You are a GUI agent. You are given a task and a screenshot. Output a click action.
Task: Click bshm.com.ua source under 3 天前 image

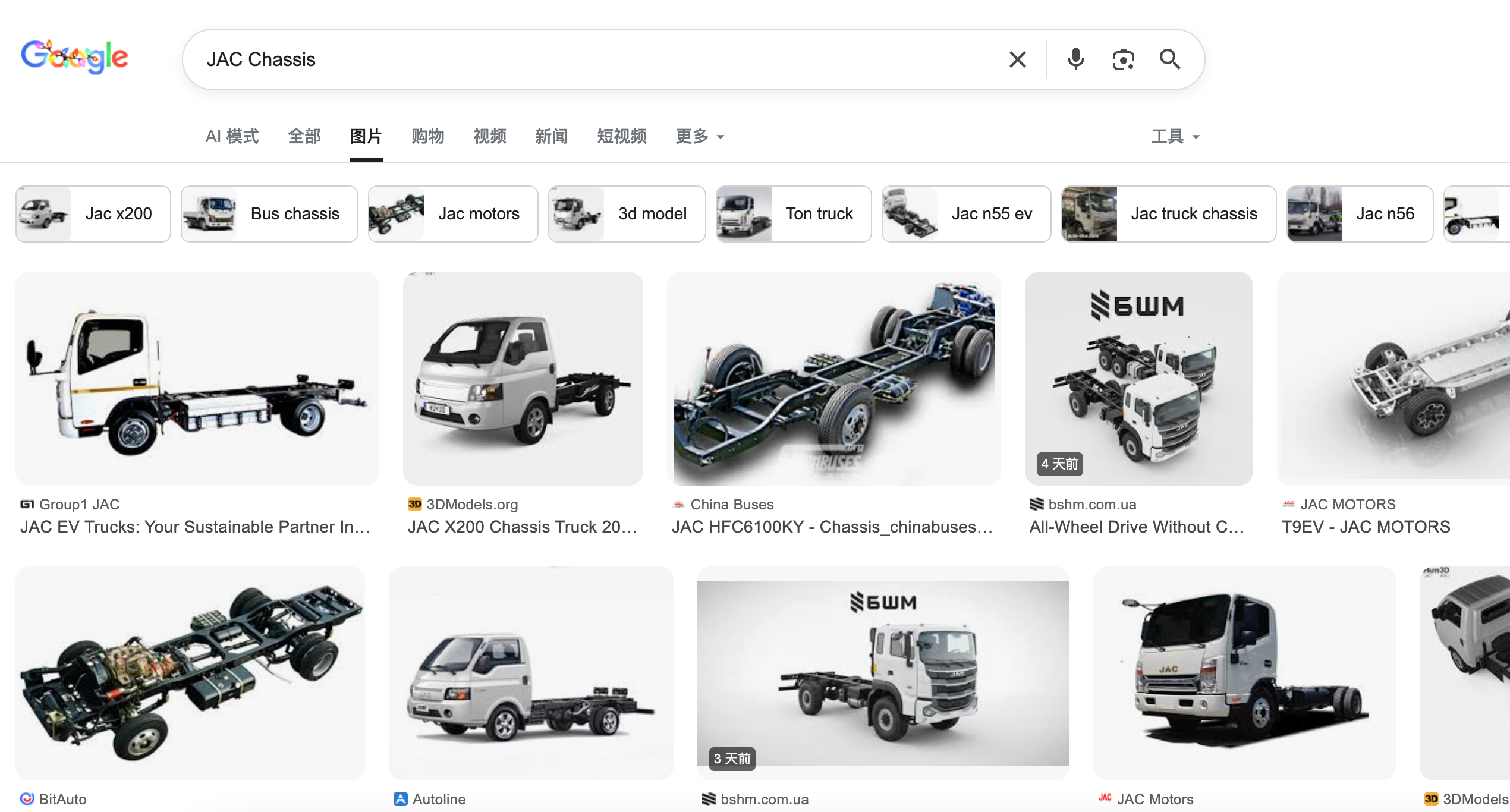[765, 799]
